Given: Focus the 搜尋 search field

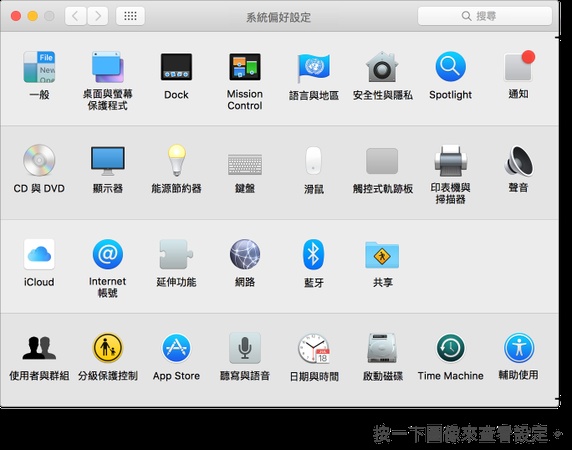Looking at the screenshot, I should (485, 16).
